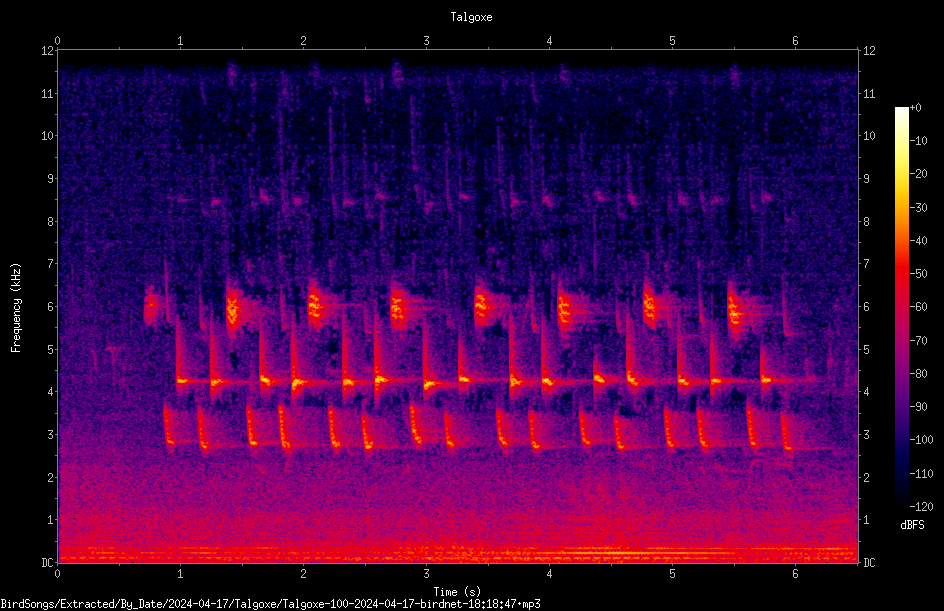Click the DC label on left axis
Image resolution: width=944 pixels, height=611 pixels.
click(48, 563)
